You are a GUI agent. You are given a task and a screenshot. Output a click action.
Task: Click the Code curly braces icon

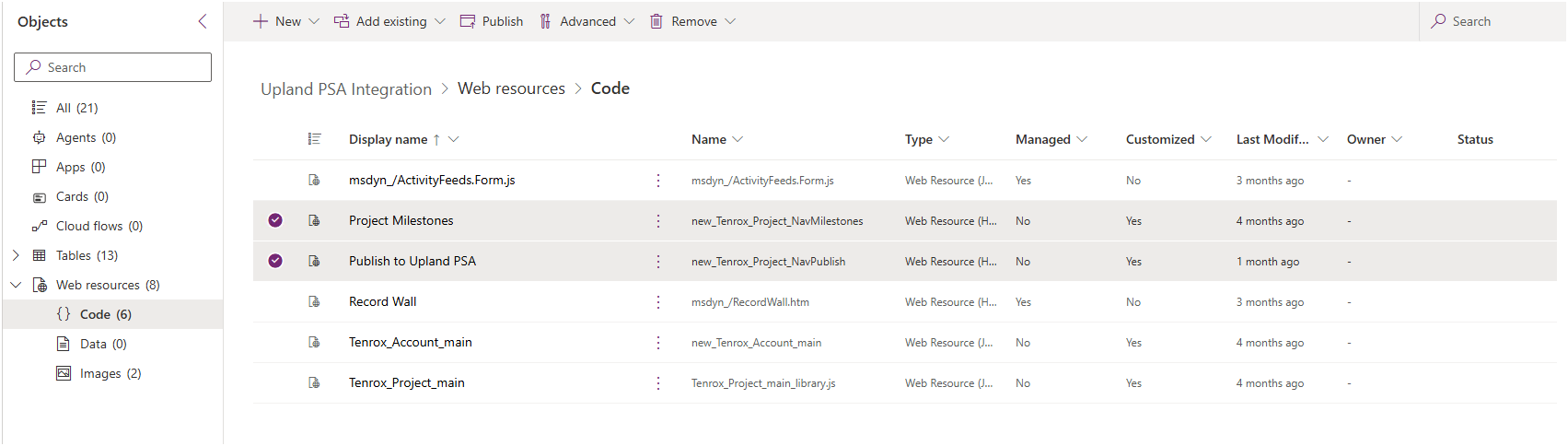(x=64, y=314)
